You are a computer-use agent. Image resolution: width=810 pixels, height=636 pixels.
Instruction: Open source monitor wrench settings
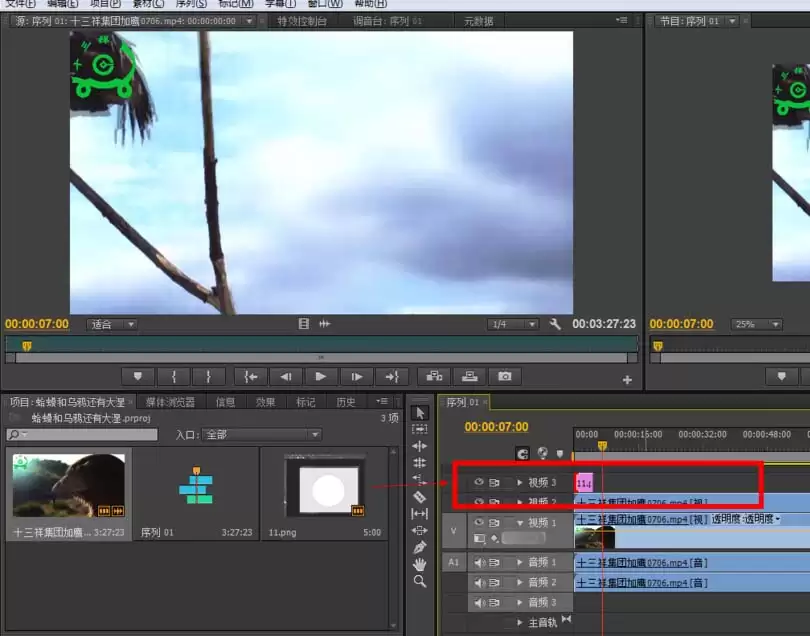(x=555, y=324)
